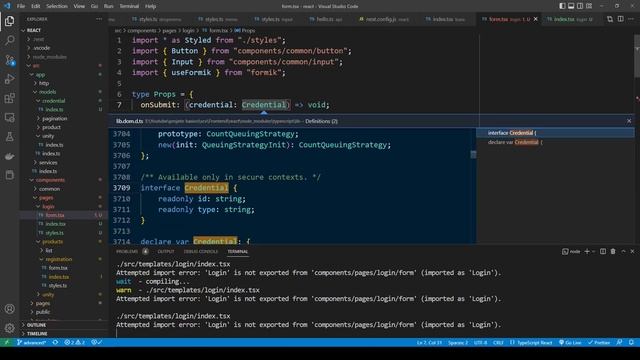Synchronize changes icon in status bar
This screenshot has height=360, width=640.
click(x=55, y=342)
